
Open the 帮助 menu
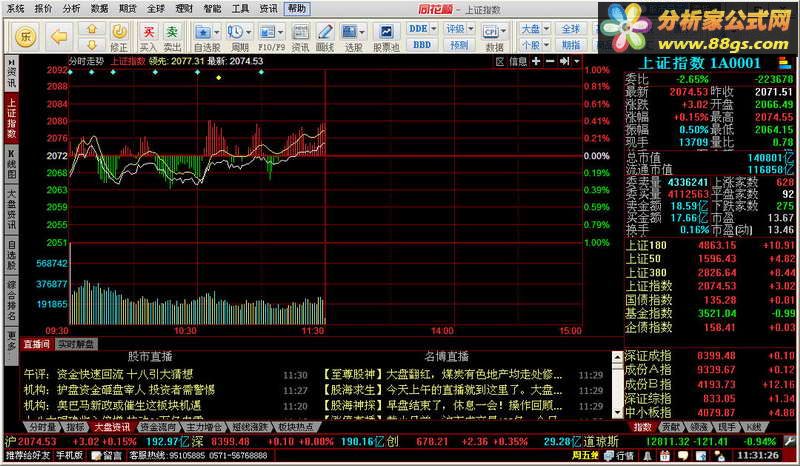297,9
